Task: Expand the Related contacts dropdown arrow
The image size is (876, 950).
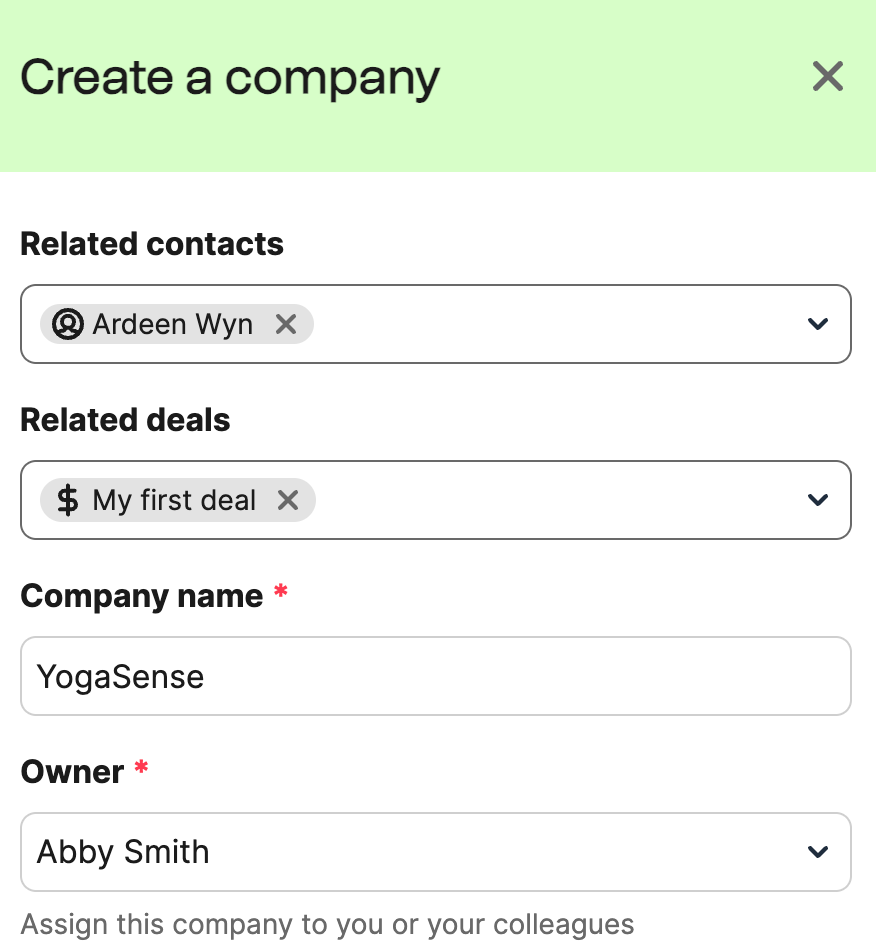Action: coord(818,324)
